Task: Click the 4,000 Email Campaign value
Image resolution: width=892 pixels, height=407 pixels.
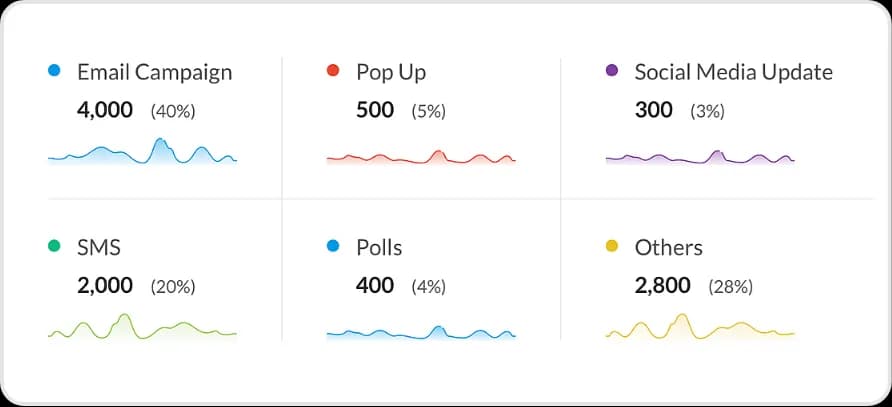Action: tap(105, 110)
